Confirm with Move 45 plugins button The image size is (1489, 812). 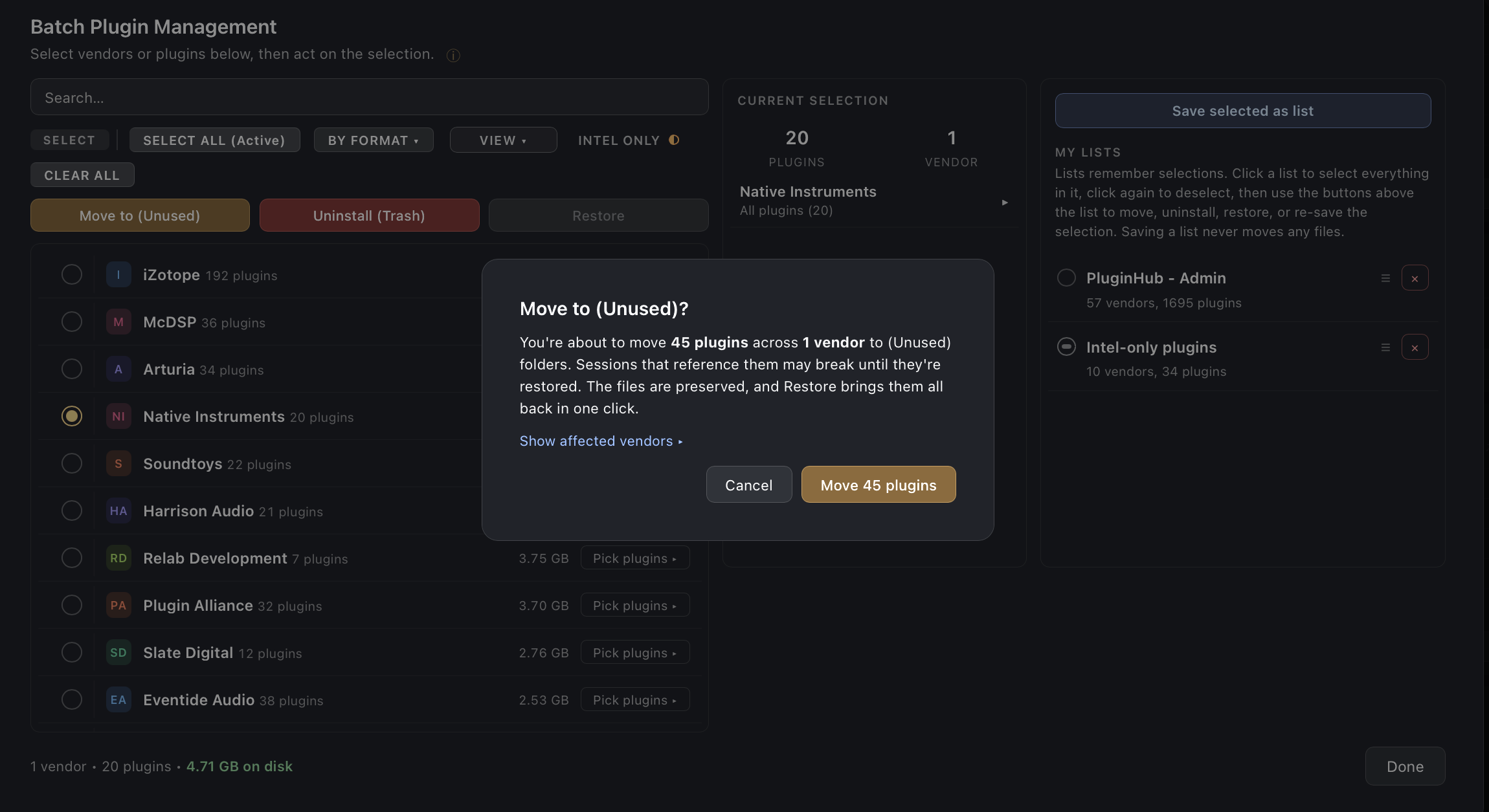click(879, 485)
